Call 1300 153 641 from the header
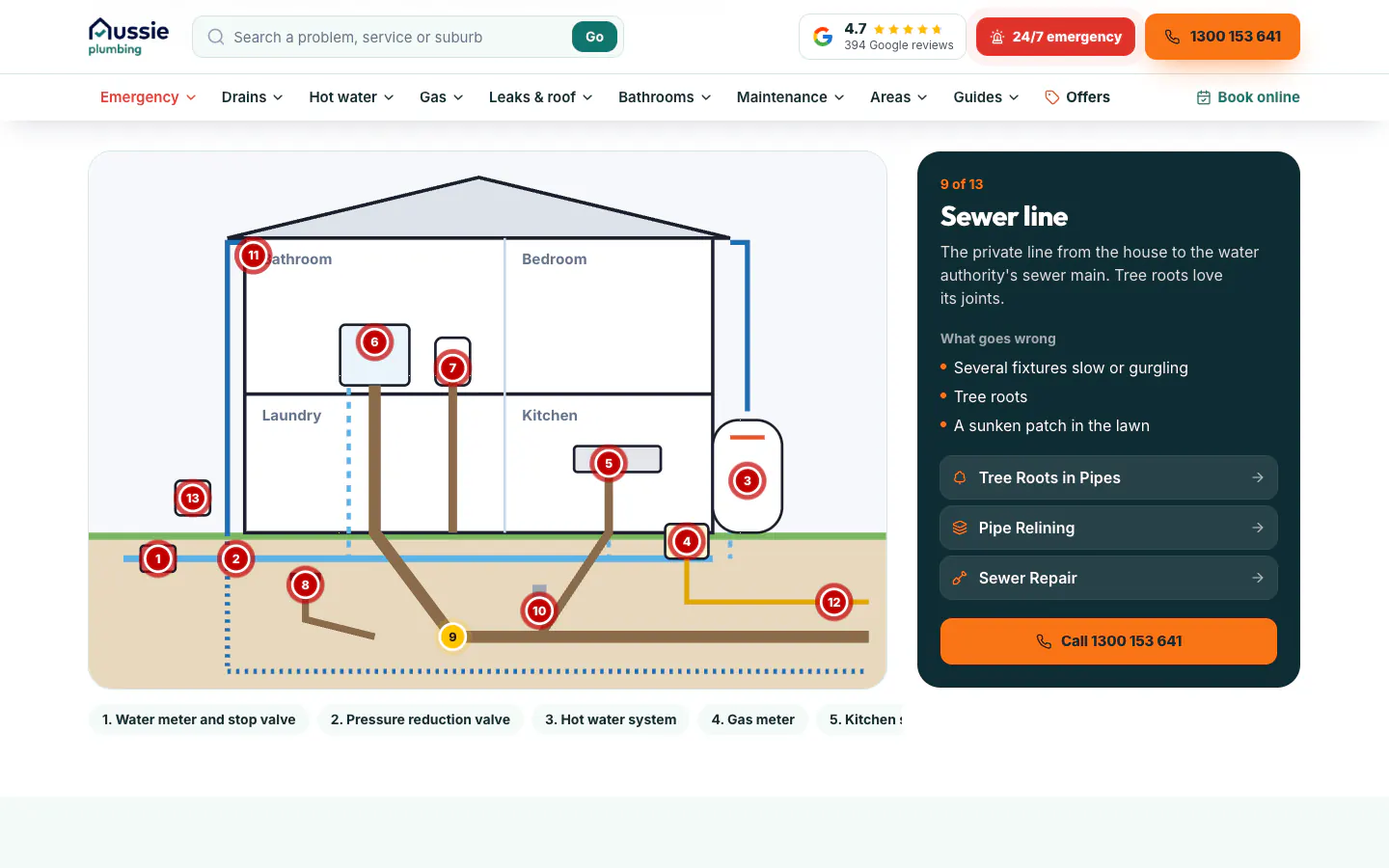 1222,37
